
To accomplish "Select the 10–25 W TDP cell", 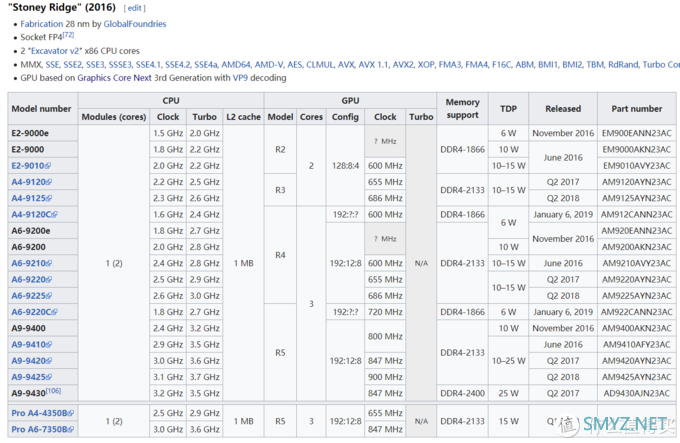I will 508,361.
